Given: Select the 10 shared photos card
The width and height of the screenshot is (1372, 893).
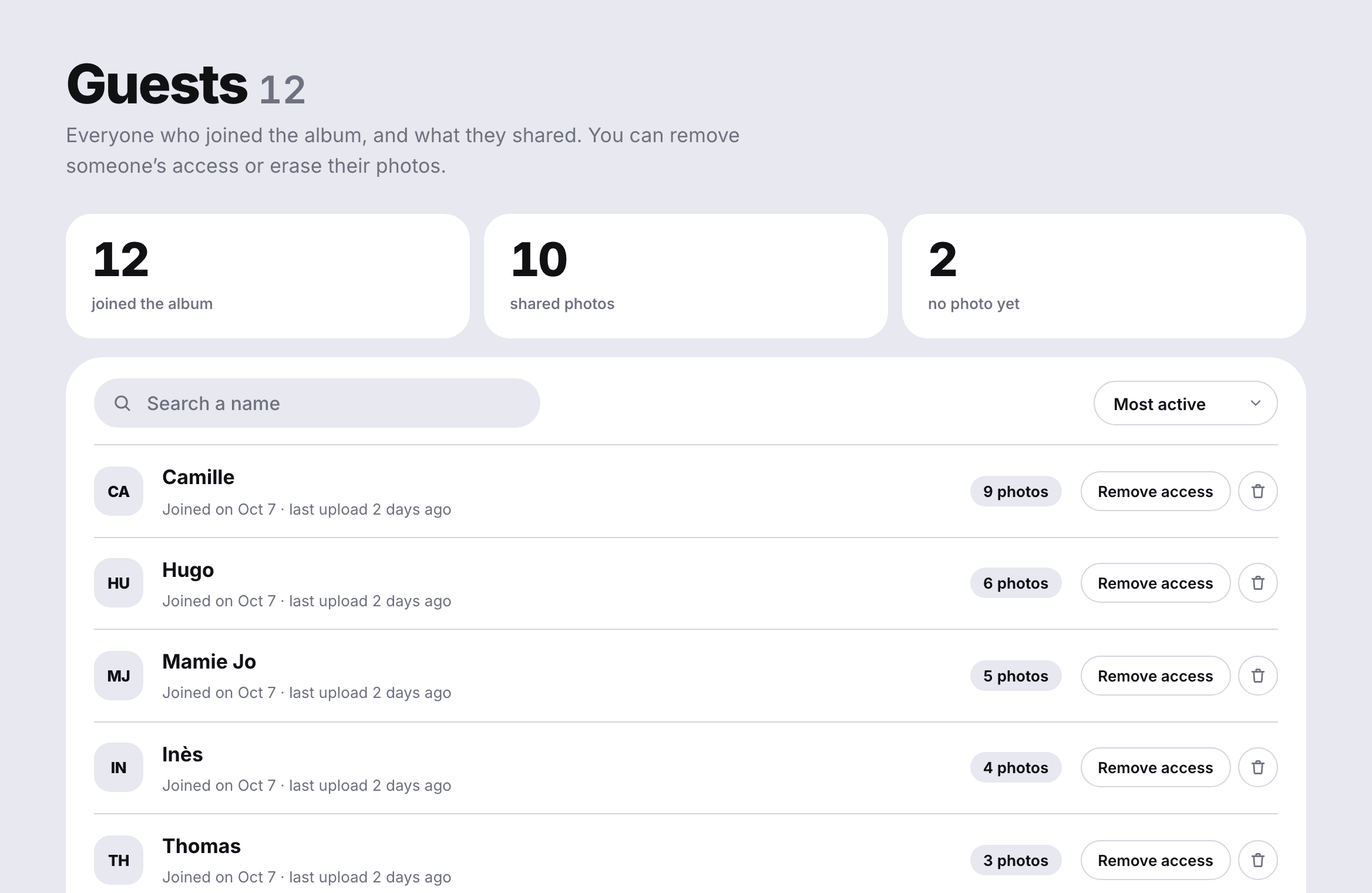Looking at the screenshot, I should tap(686, 276).
